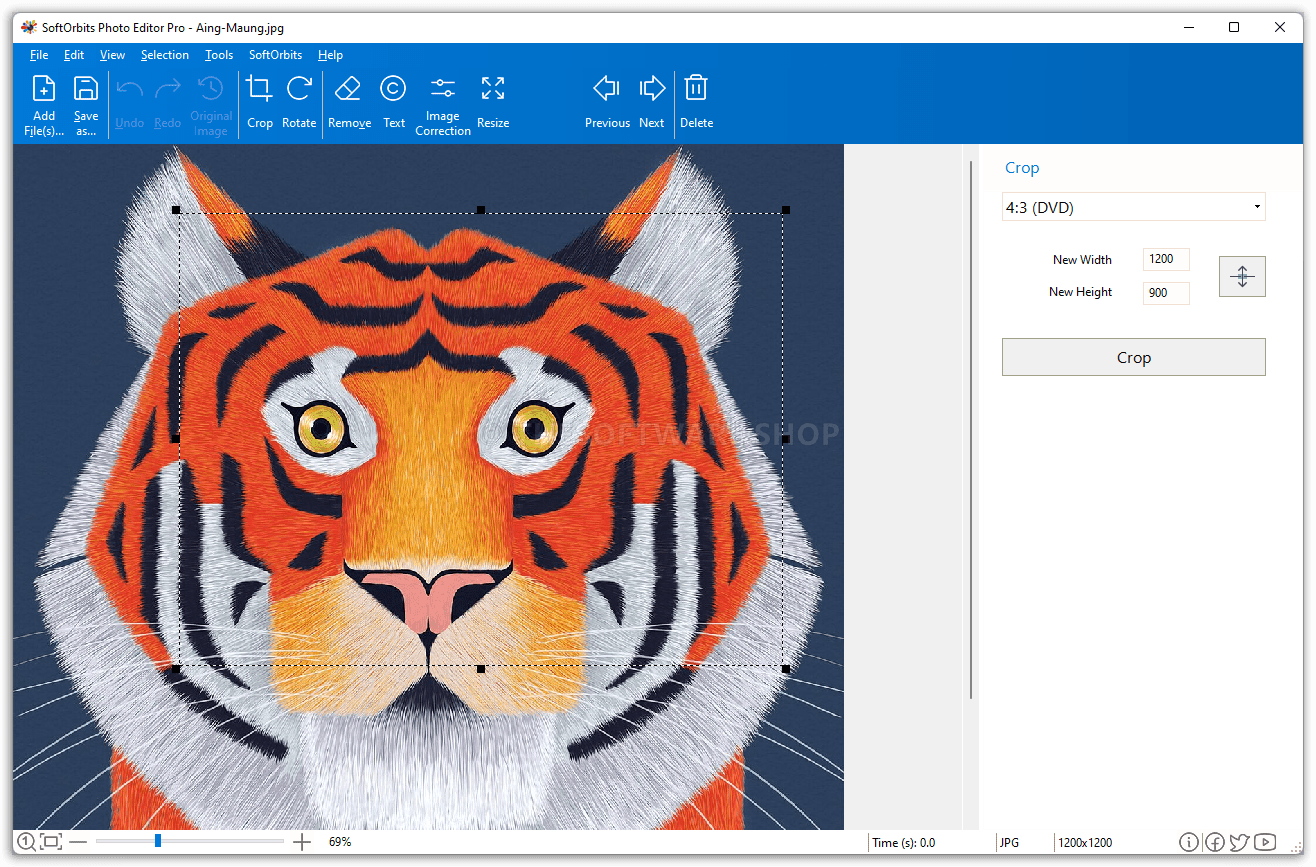Click the 1200x1200 dimensions in status bar
The image size is (1316, 867).
(x=1085, y=843)
